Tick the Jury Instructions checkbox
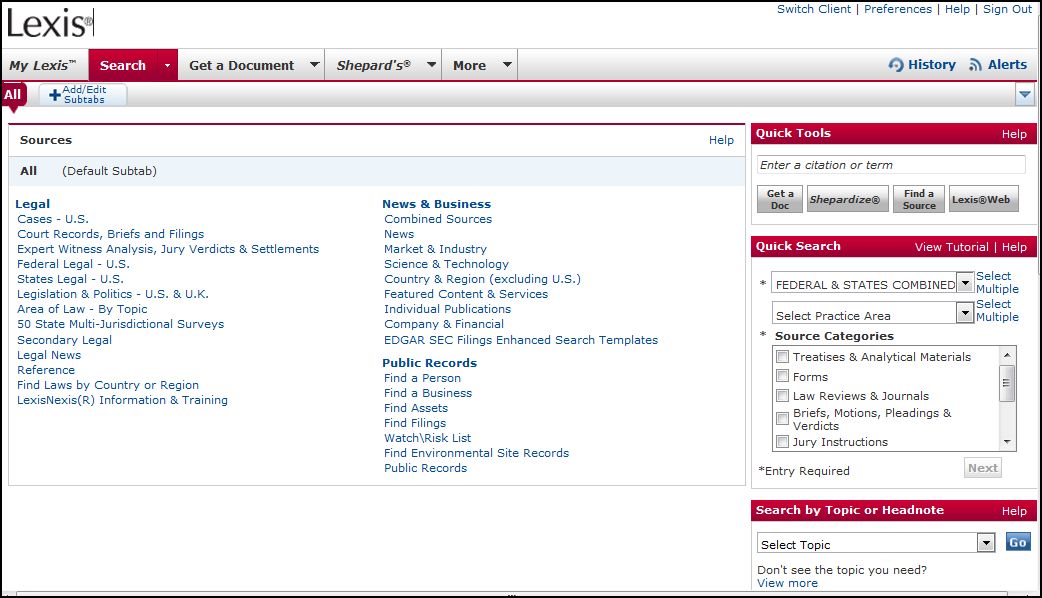1042x598 pixels. tap(783, 442)
